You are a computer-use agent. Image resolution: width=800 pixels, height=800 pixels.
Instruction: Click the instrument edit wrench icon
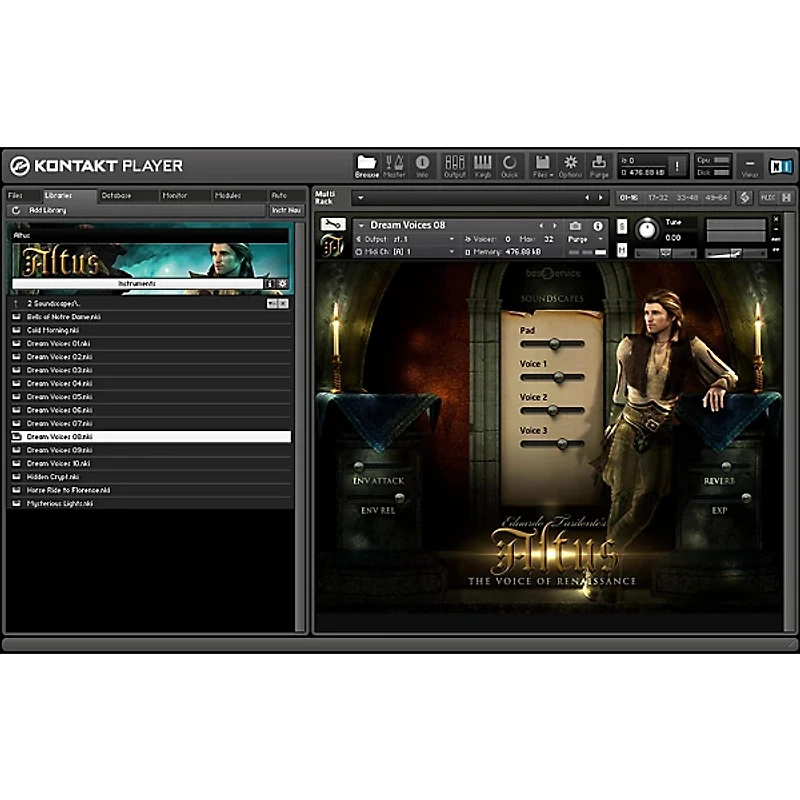[x=333, y=224]
